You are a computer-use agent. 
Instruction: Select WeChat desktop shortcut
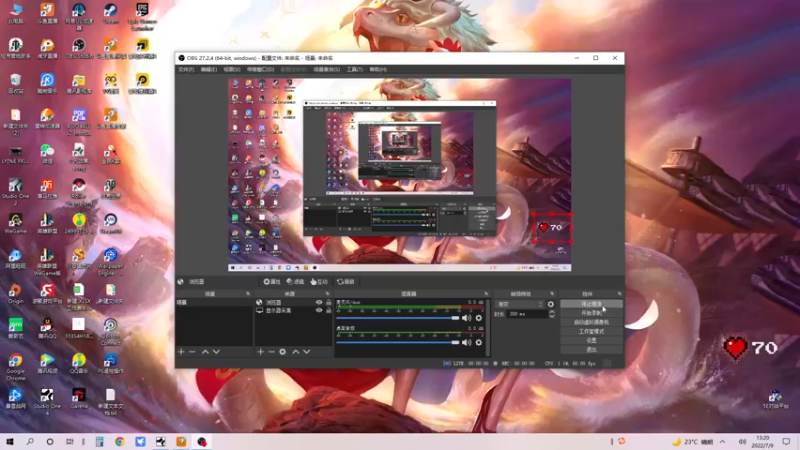click(47, 154)
